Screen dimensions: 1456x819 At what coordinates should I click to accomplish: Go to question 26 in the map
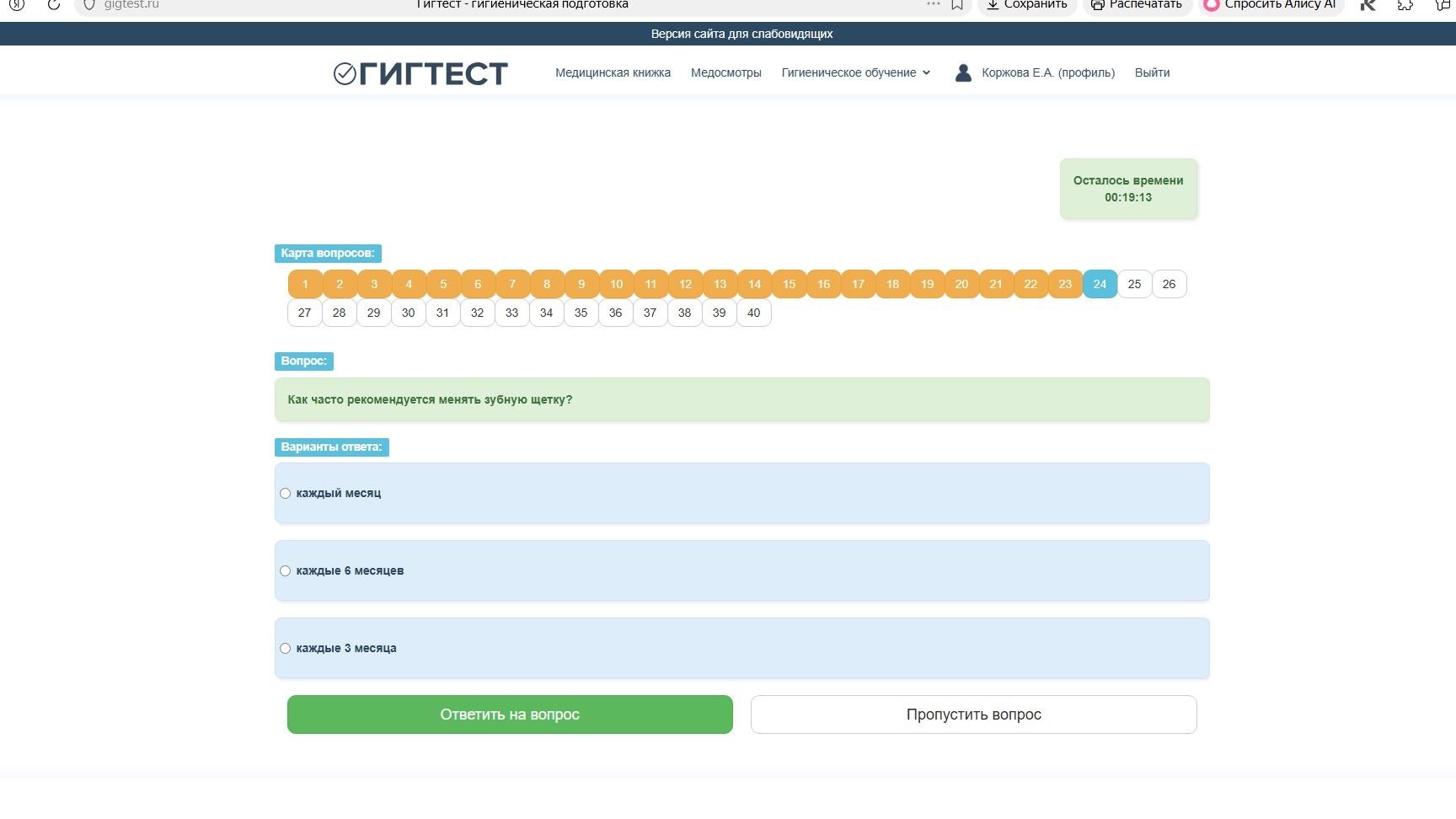tap(1169, 284)
